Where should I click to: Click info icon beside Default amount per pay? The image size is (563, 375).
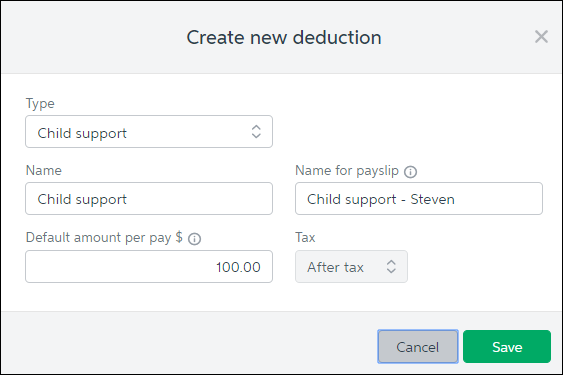[x=195, y=239]
